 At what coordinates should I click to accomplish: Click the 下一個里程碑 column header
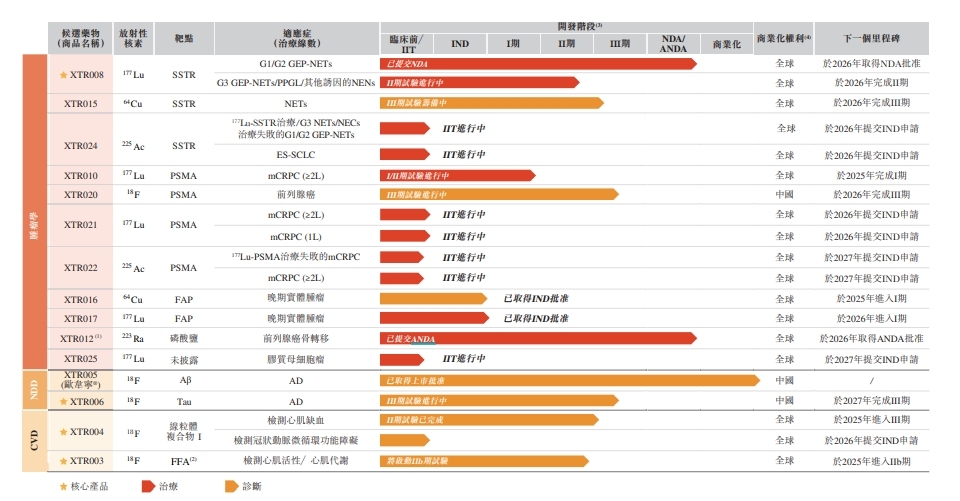[871, 38]
